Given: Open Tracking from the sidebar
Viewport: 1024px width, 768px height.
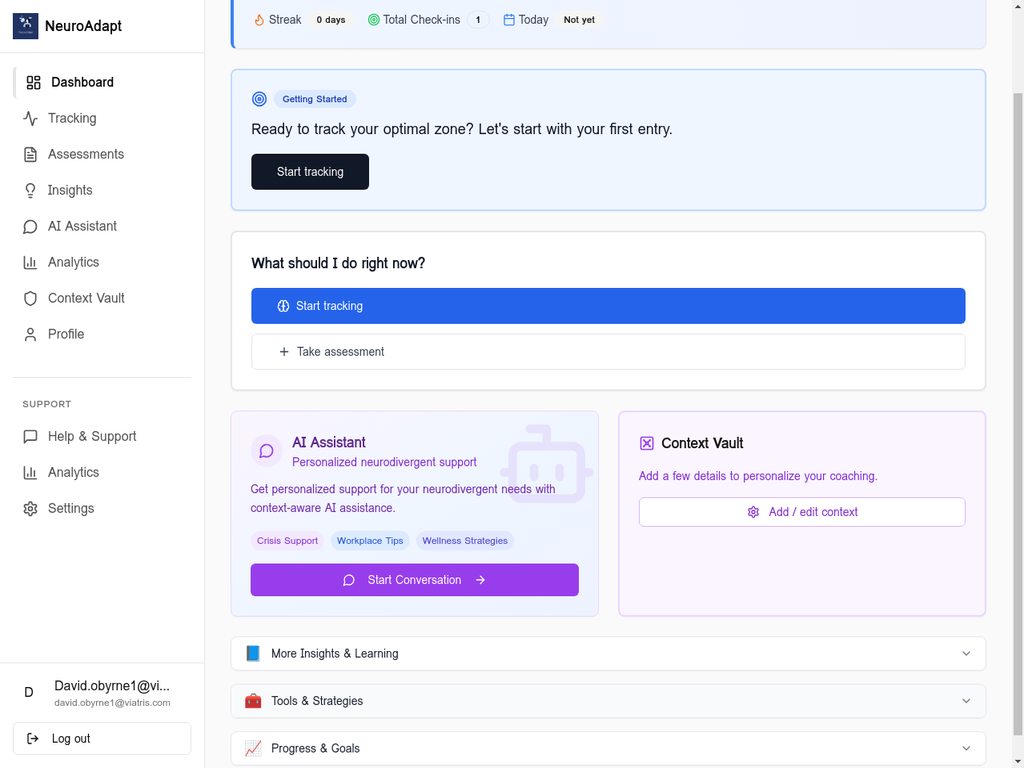Looking at the screenshot, I should [72, 118].
